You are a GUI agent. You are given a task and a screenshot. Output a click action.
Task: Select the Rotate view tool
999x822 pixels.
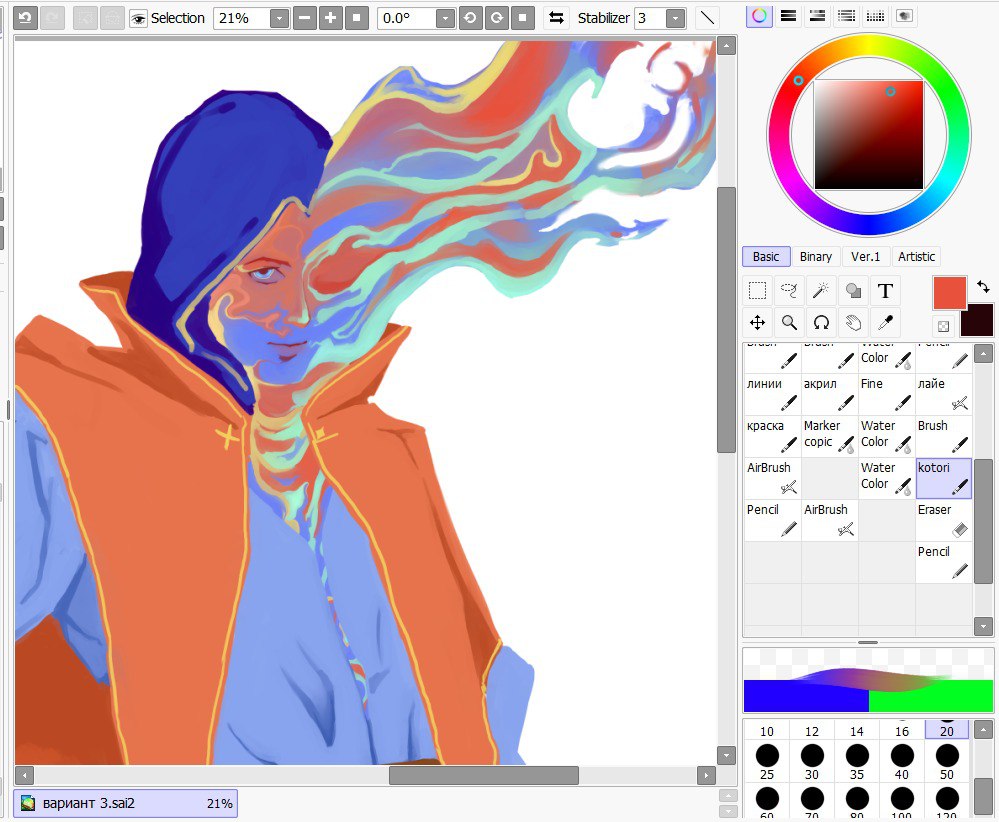point(821,322)
